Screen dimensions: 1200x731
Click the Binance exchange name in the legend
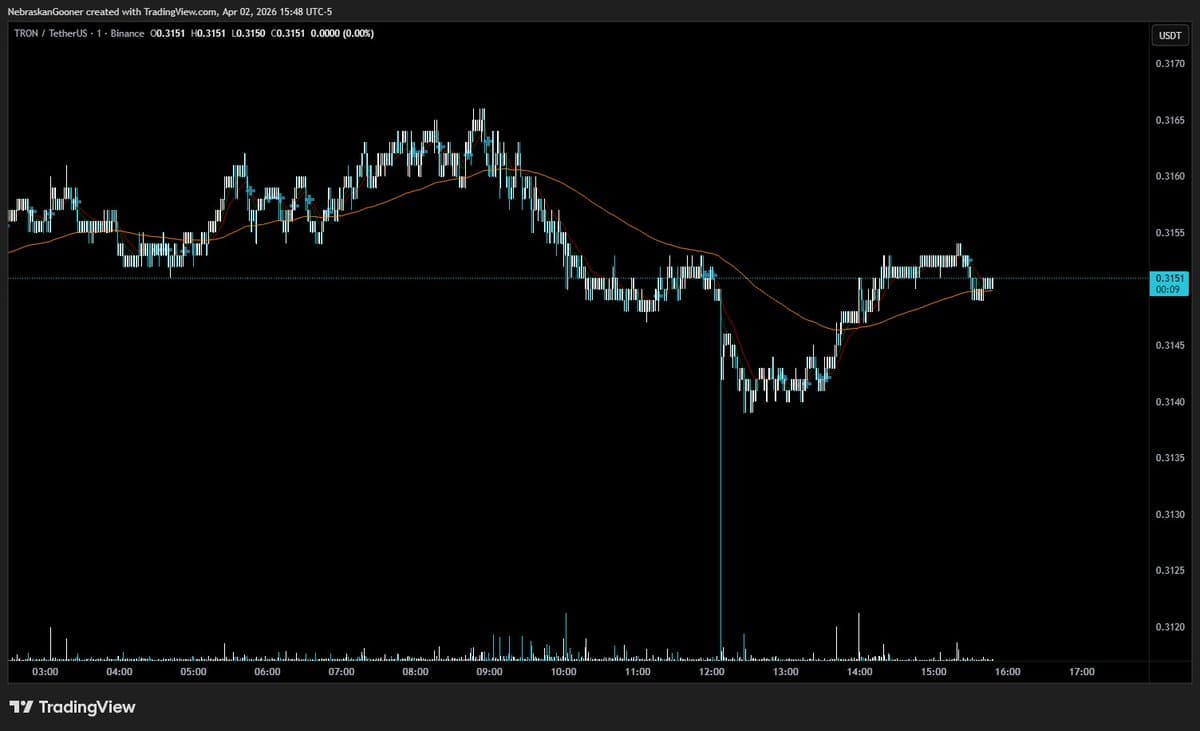click(126, 33)
